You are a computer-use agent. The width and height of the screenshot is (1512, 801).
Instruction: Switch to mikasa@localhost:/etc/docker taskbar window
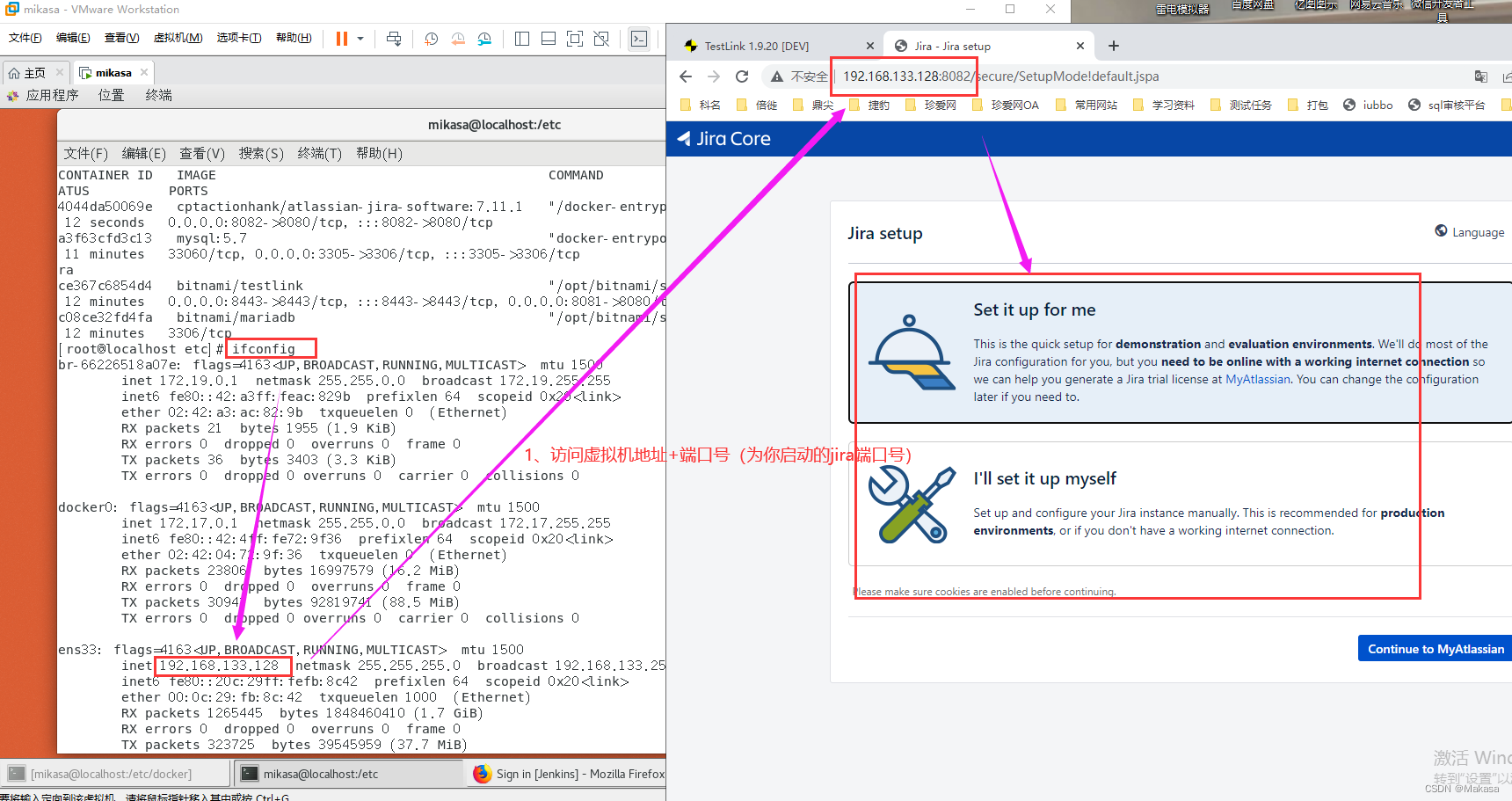[x=117, y=774]
